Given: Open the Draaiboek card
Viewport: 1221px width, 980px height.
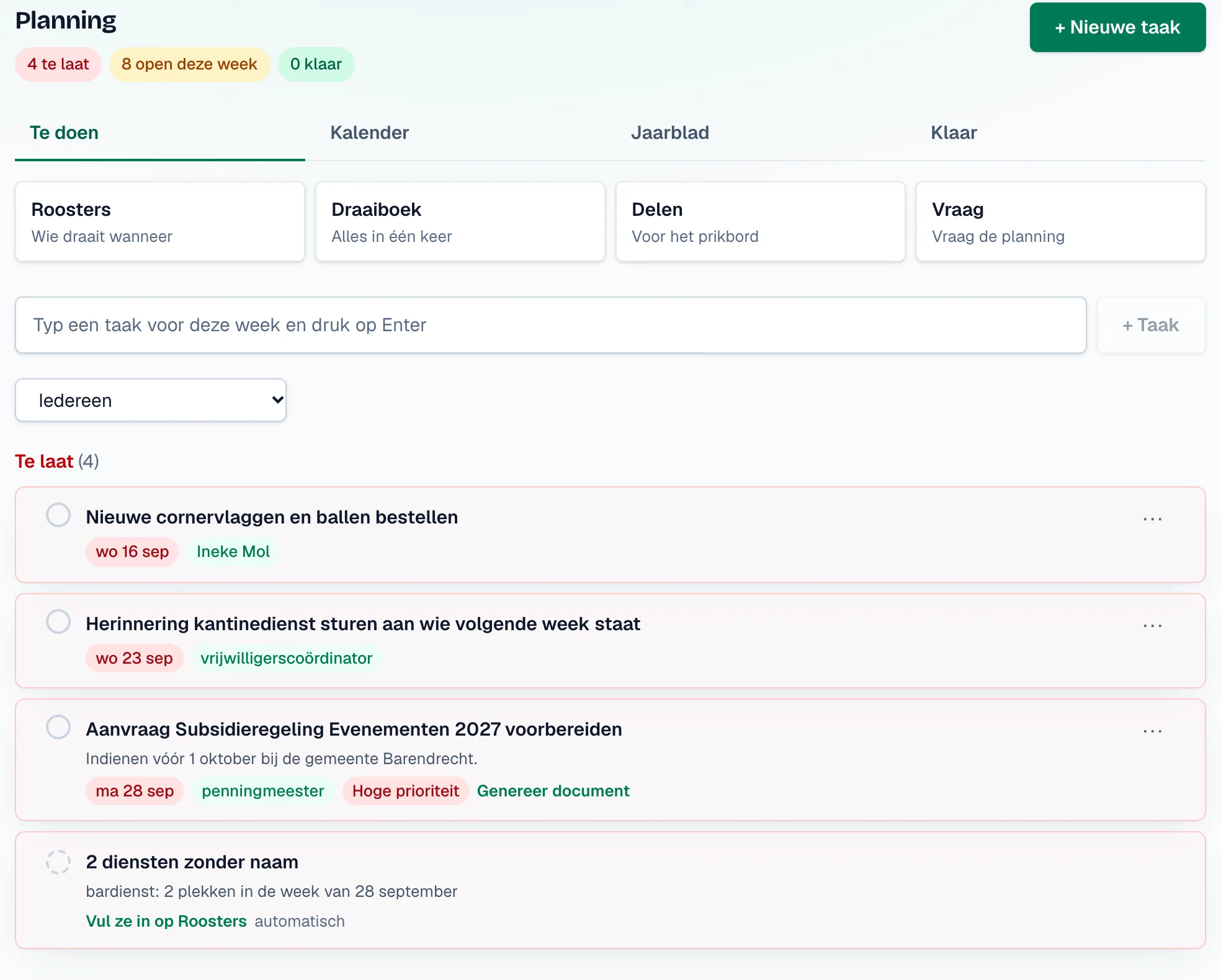Looking at the screenshot, I should click(460, 221).
